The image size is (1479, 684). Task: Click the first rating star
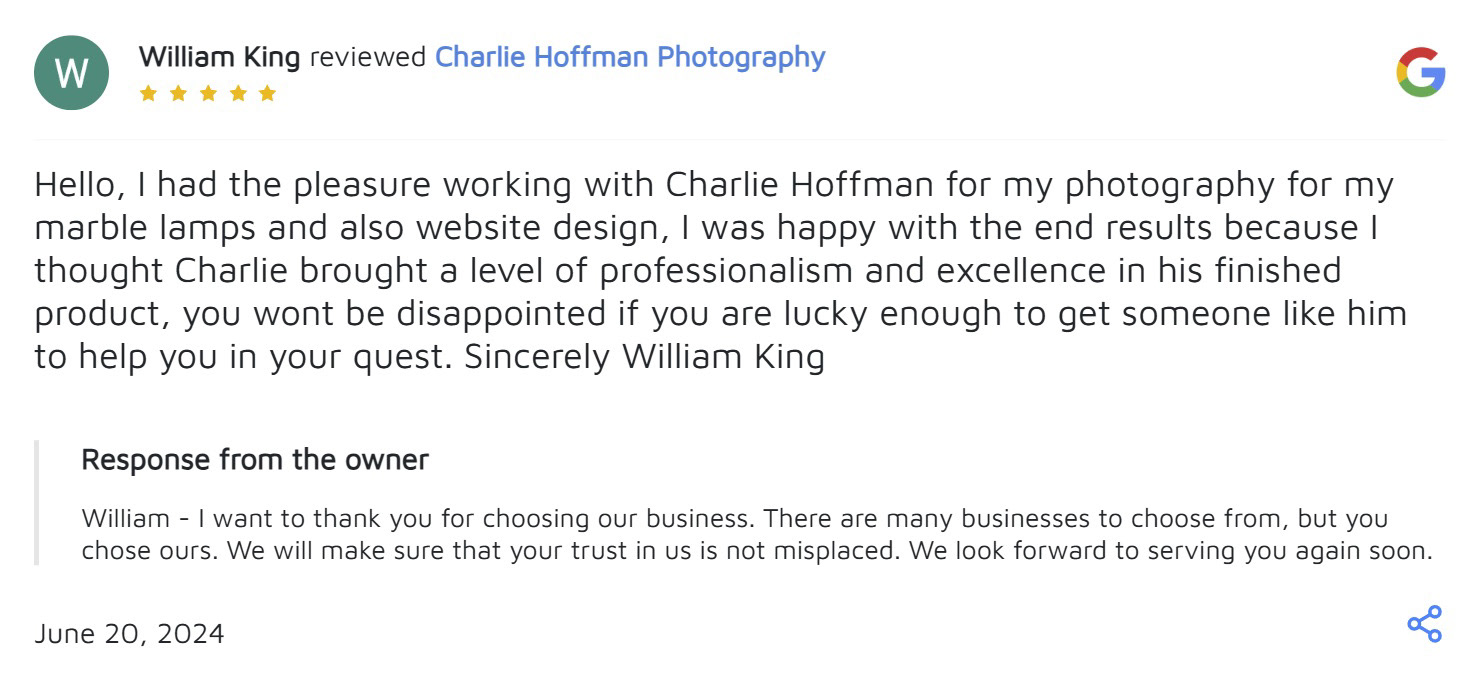(148, 93)
